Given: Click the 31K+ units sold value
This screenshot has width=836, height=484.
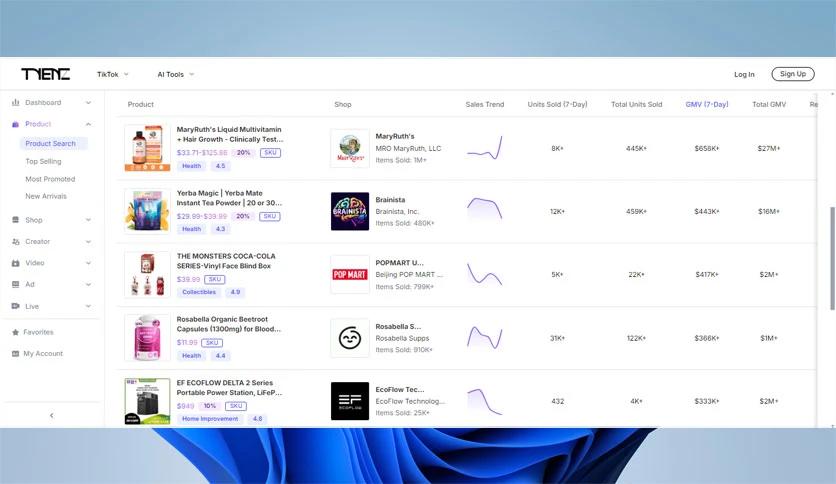Looking at the screenshot, I should (x=557, y=338).
